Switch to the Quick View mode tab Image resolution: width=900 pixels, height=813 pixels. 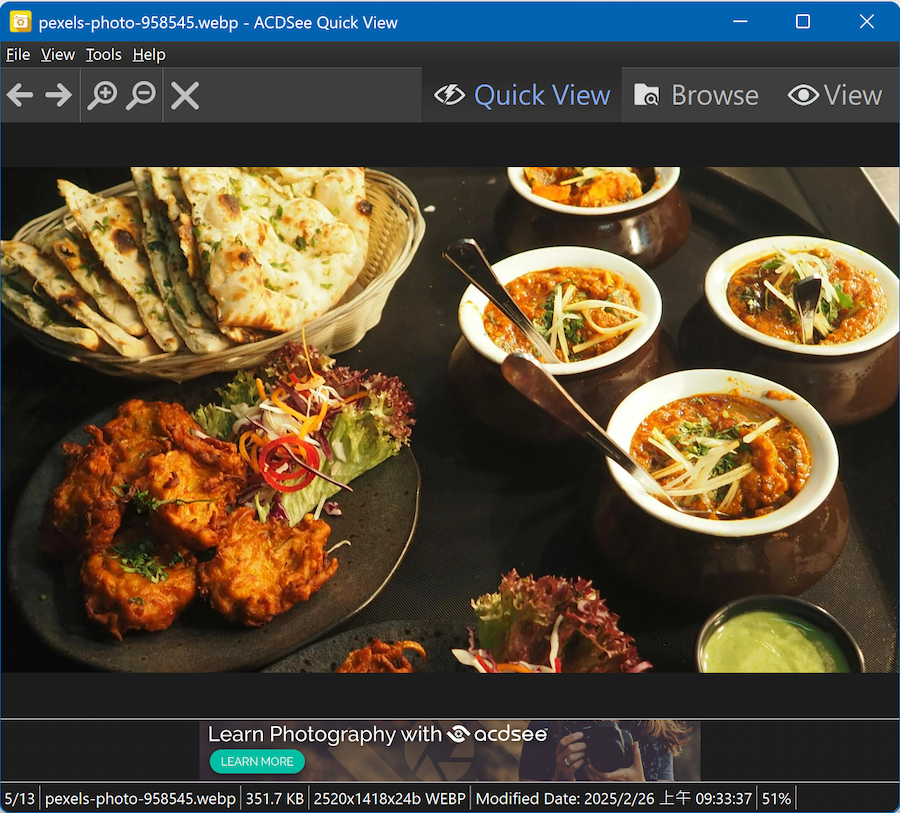point(522,95)
